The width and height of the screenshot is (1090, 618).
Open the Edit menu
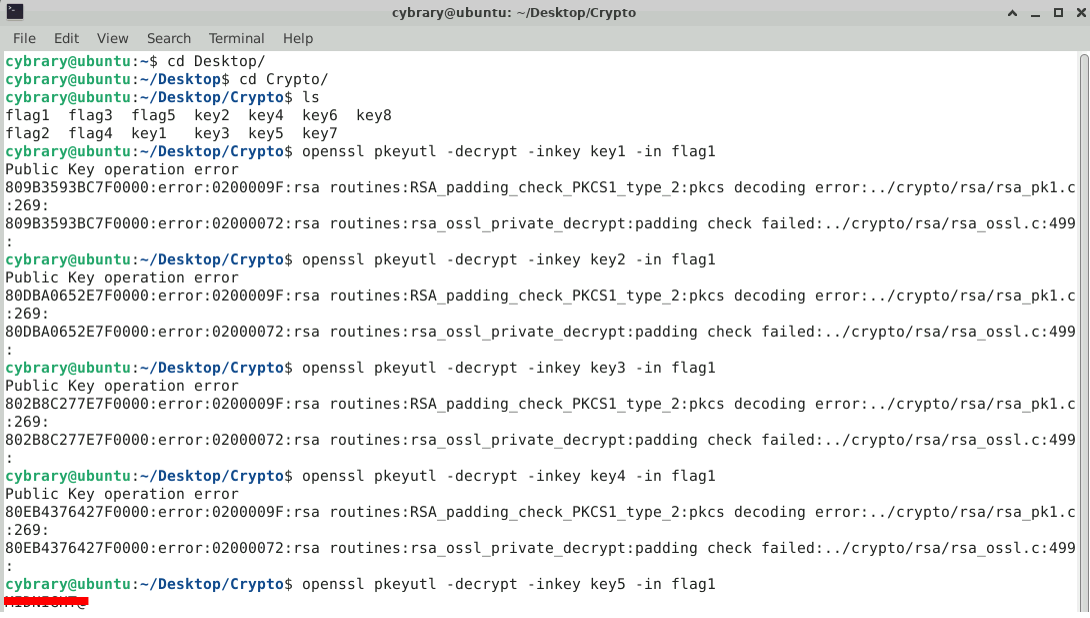click(x=67, y=38)
